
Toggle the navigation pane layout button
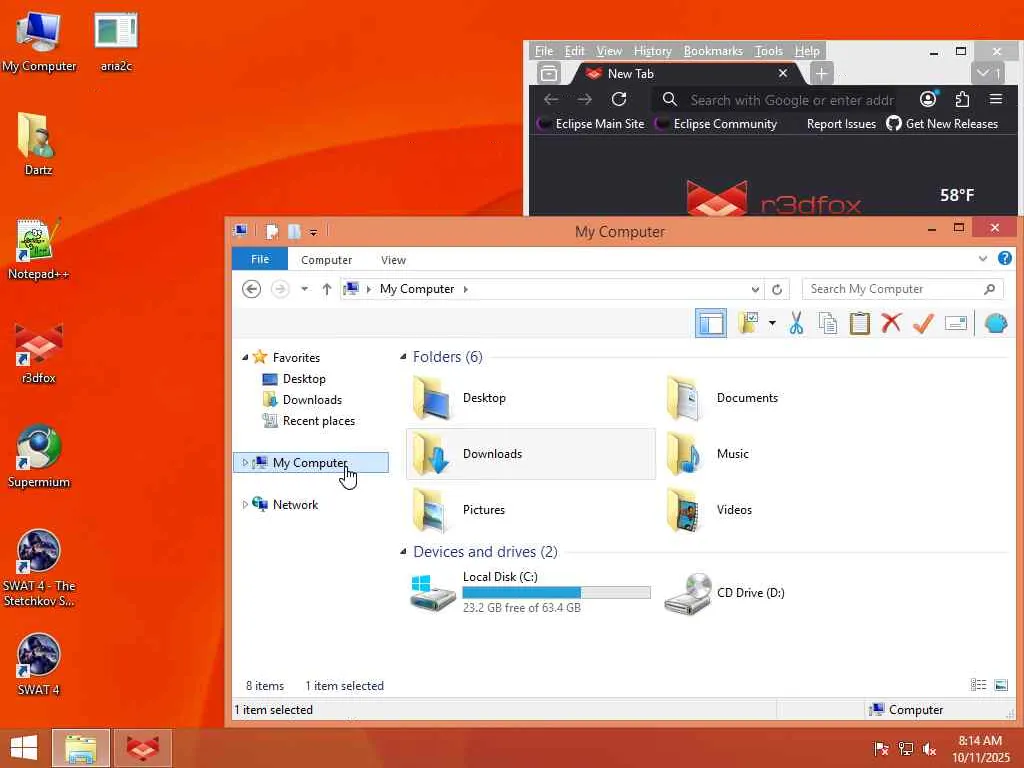[711, 323]
